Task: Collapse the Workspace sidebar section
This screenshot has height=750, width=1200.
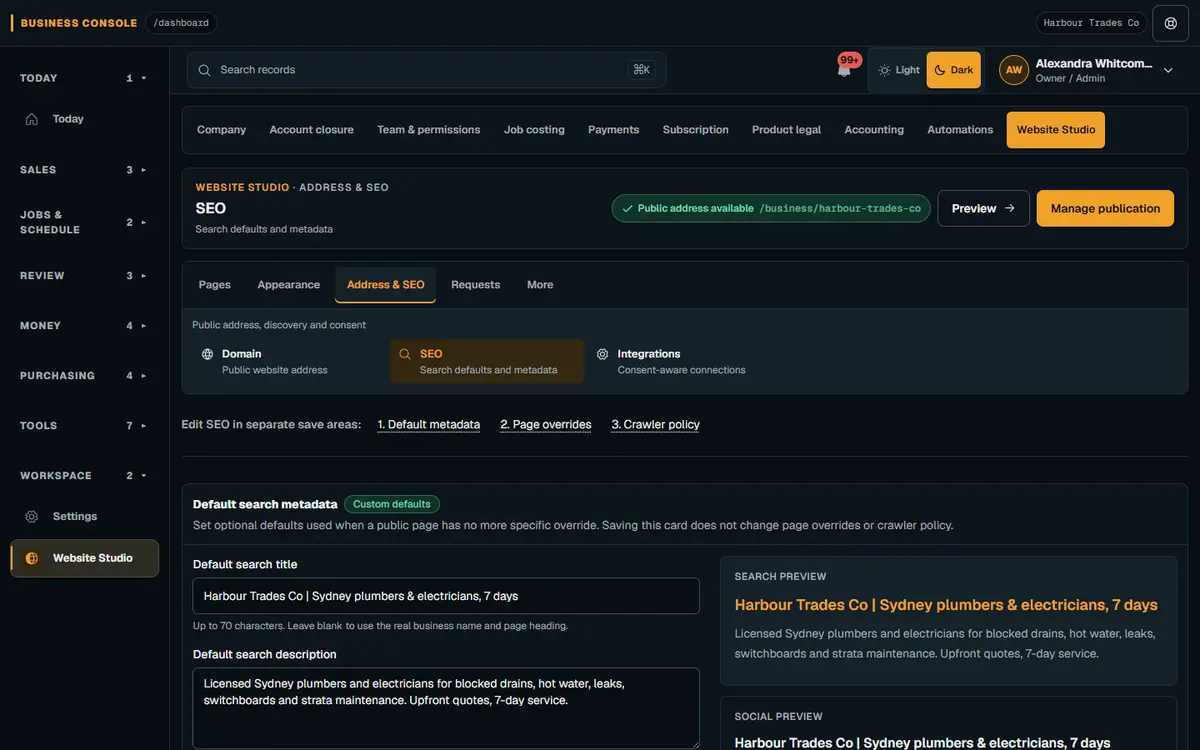Action: [84, 476]
